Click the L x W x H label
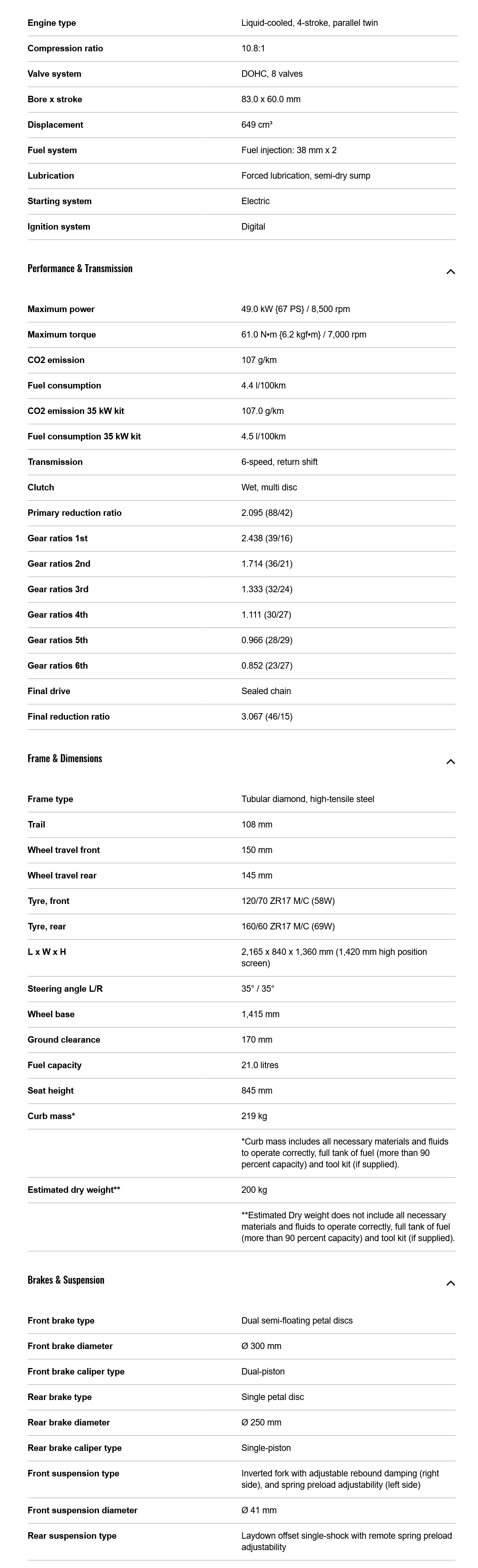 (x=47, y=952)
